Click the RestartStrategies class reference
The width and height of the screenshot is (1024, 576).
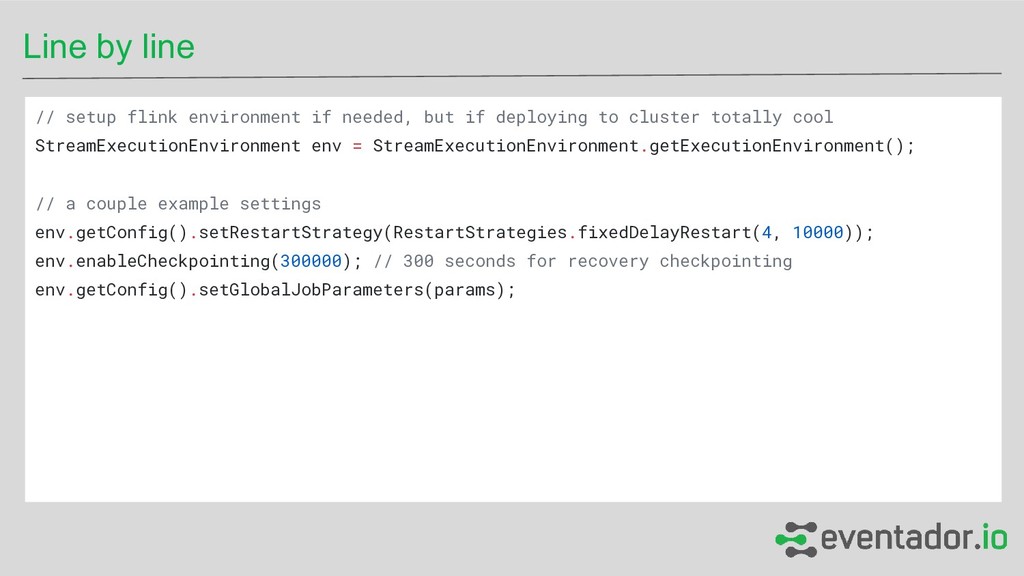coord(480,233)
